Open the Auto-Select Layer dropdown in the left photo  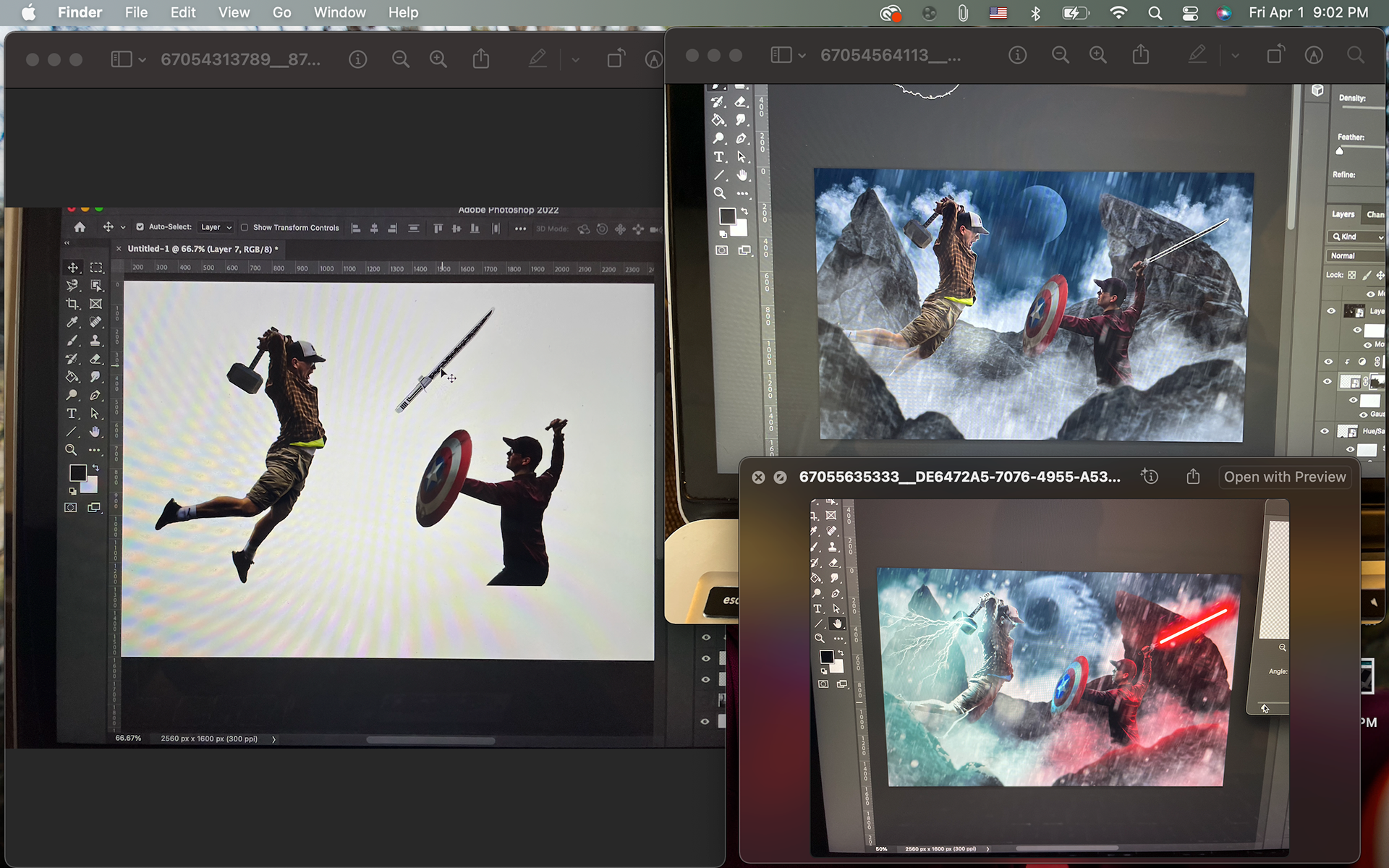click(216, 227)
